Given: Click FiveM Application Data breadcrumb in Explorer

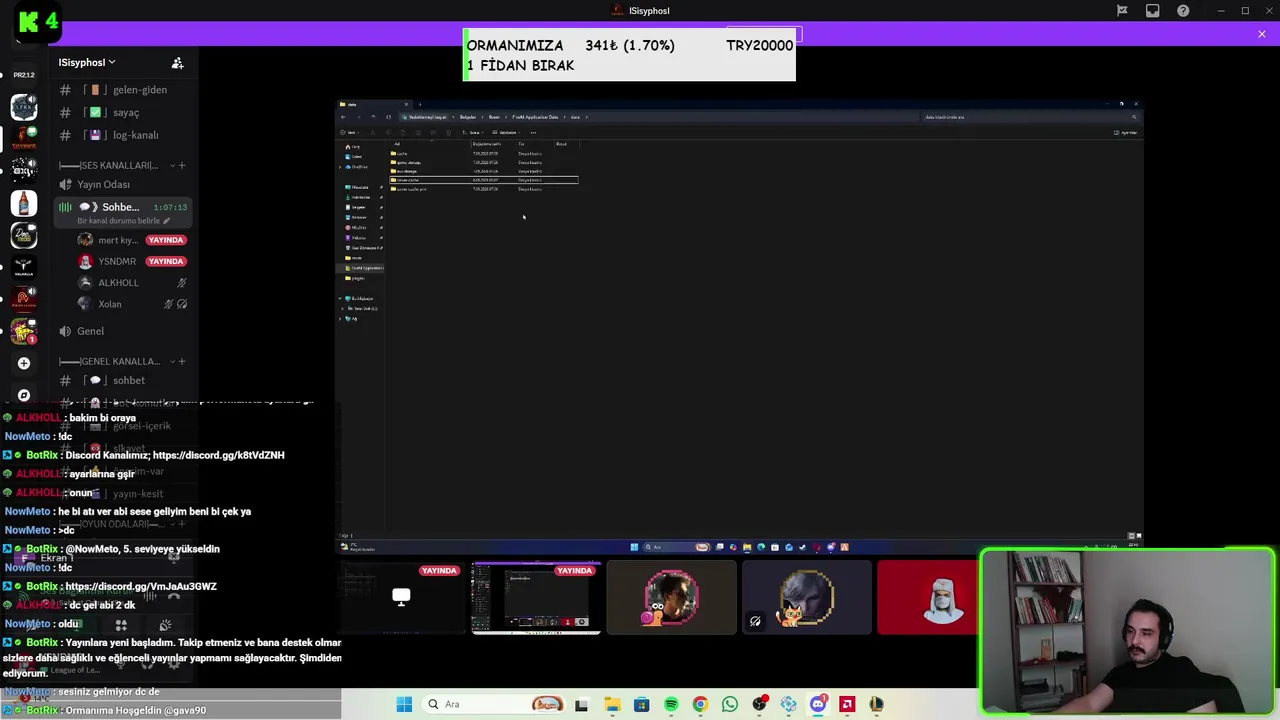Looking at the screenshot, I should 535,117.
